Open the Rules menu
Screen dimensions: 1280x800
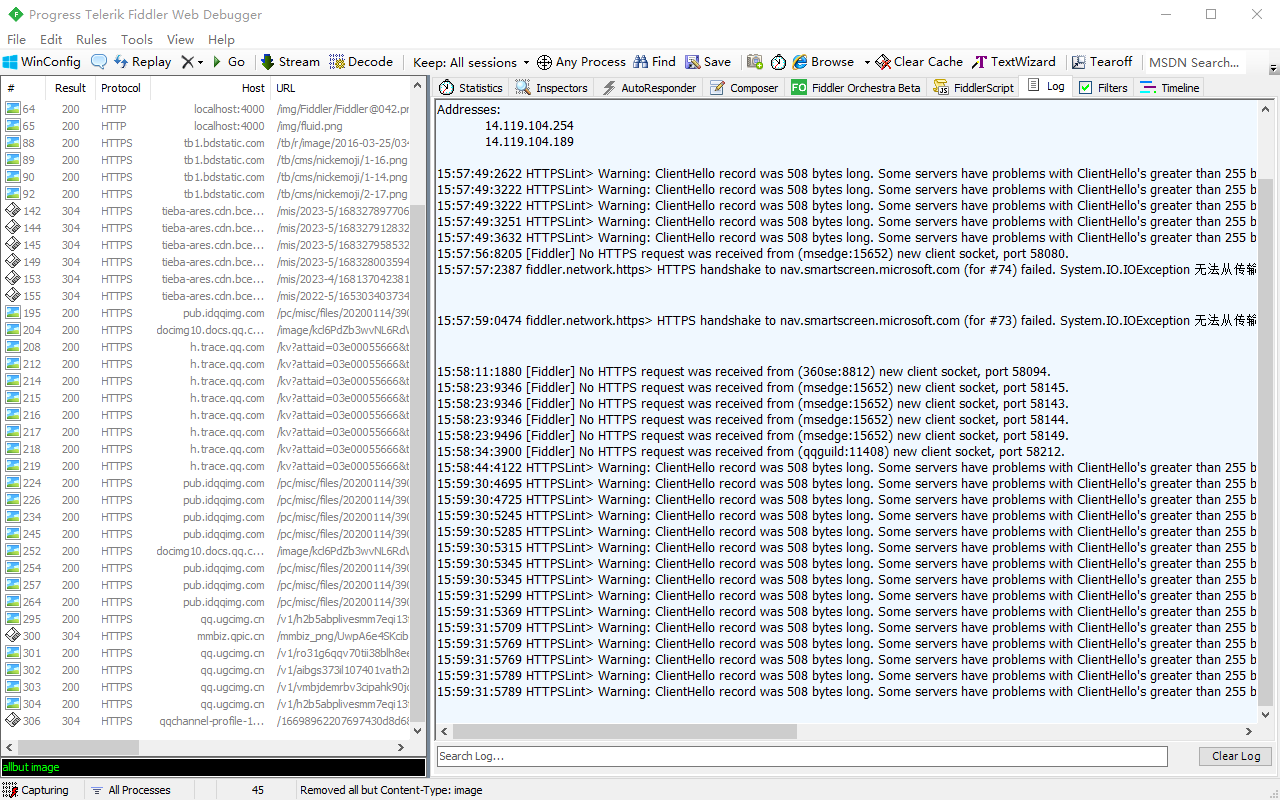click(x=91, y=40)
